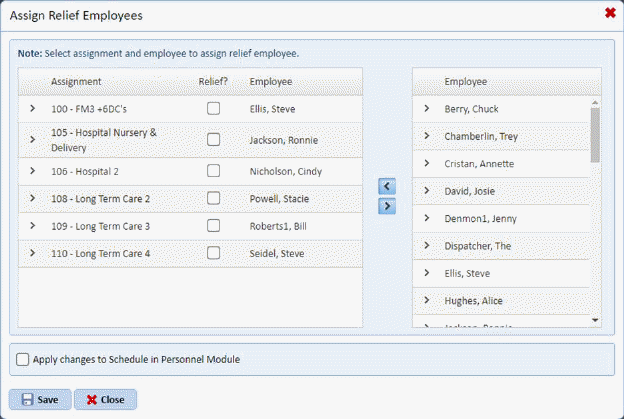This screenshot has height=419, width=624.
Task: Expand the 105 - Hospital Nursery & Delivery row
Action: click(32, 139)
